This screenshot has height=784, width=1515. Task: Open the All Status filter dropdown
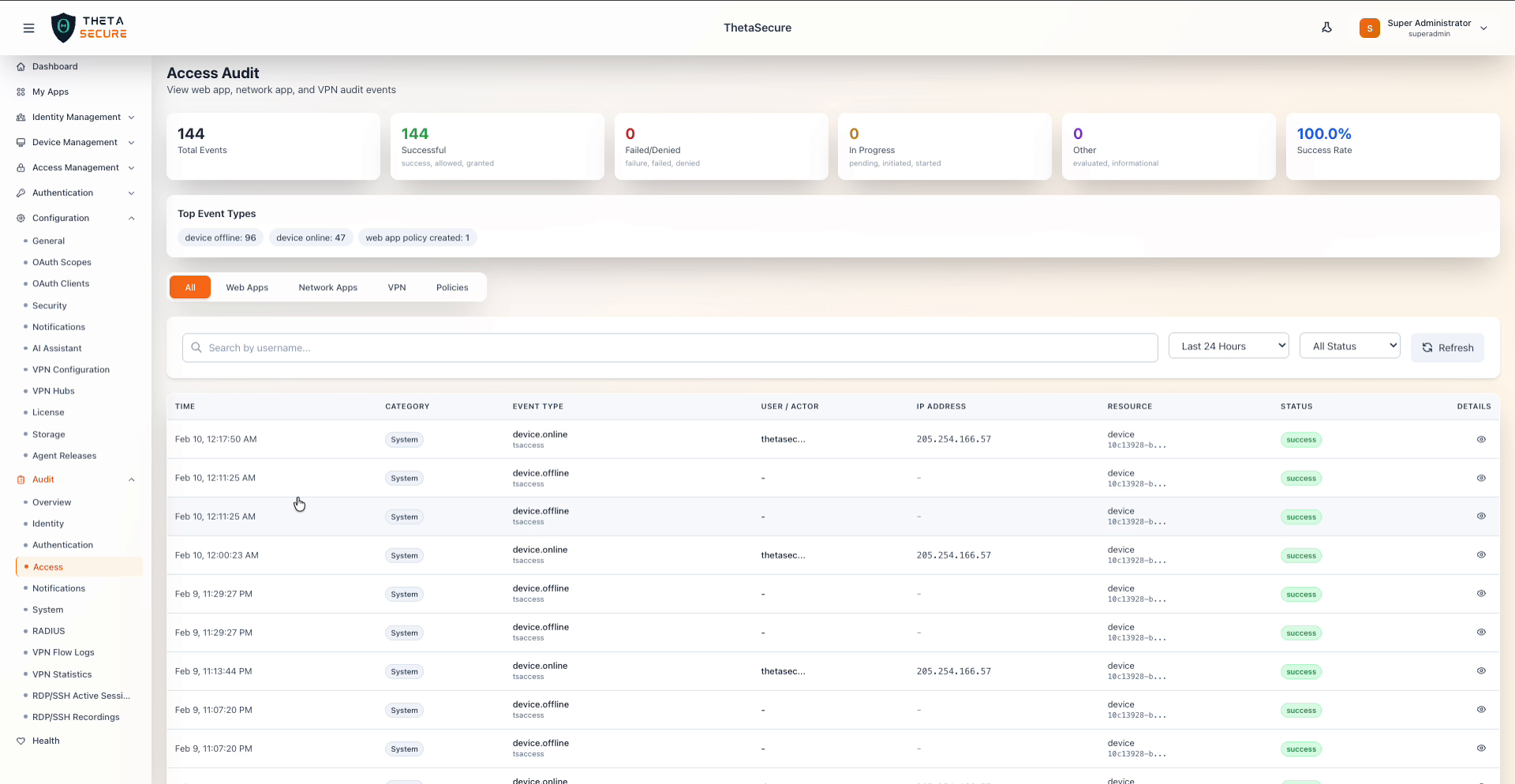(x=1349, y=345)
